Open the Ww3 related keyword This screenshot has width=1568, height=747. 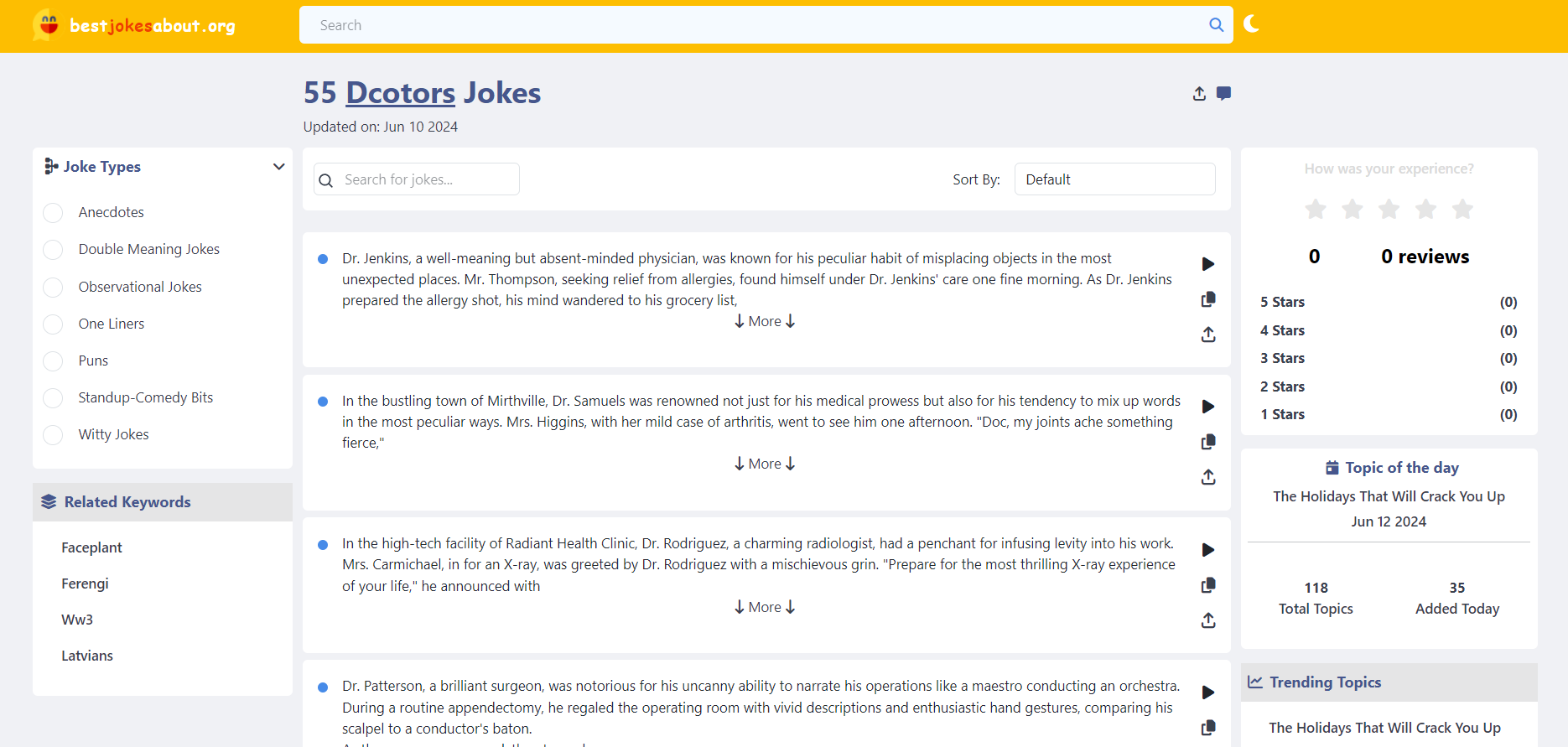(x=77, y=620)
